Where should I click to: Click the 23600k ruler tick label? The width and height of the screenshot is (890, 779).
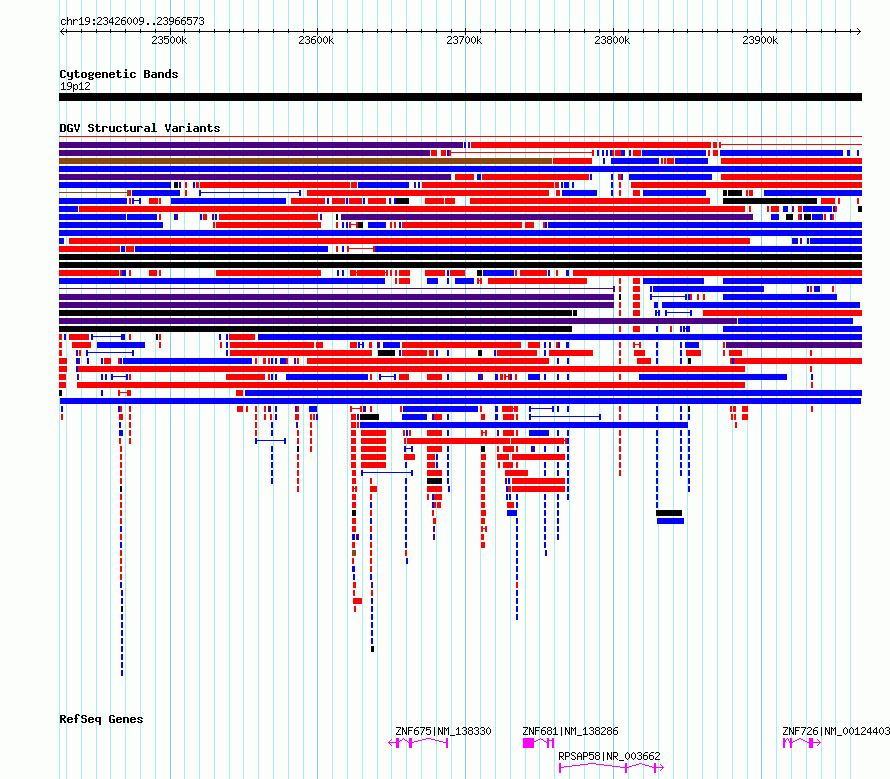pyautogui.click(x=316, y=40)
